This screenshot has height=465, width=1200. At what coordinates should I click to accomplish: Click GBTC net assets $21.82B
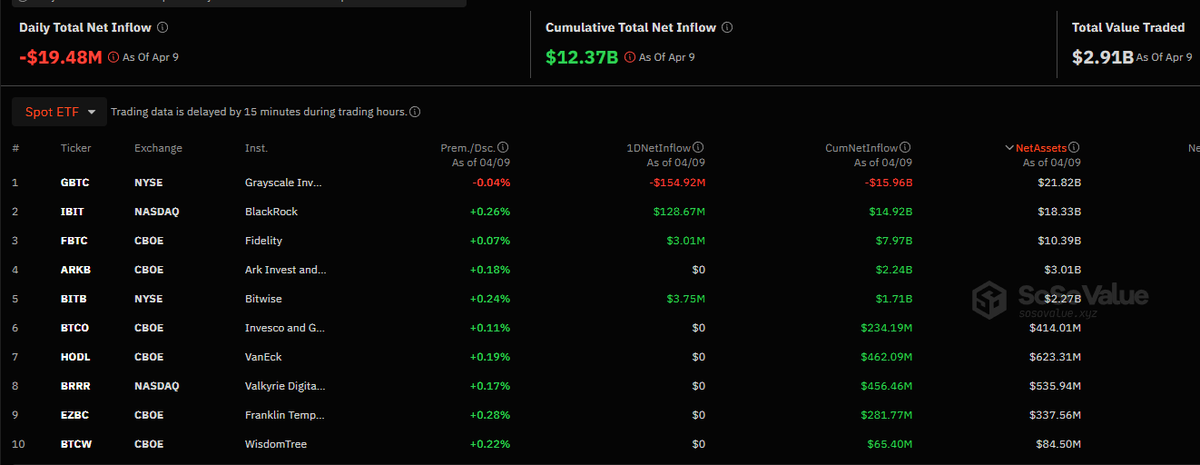tap(1058, 183)
